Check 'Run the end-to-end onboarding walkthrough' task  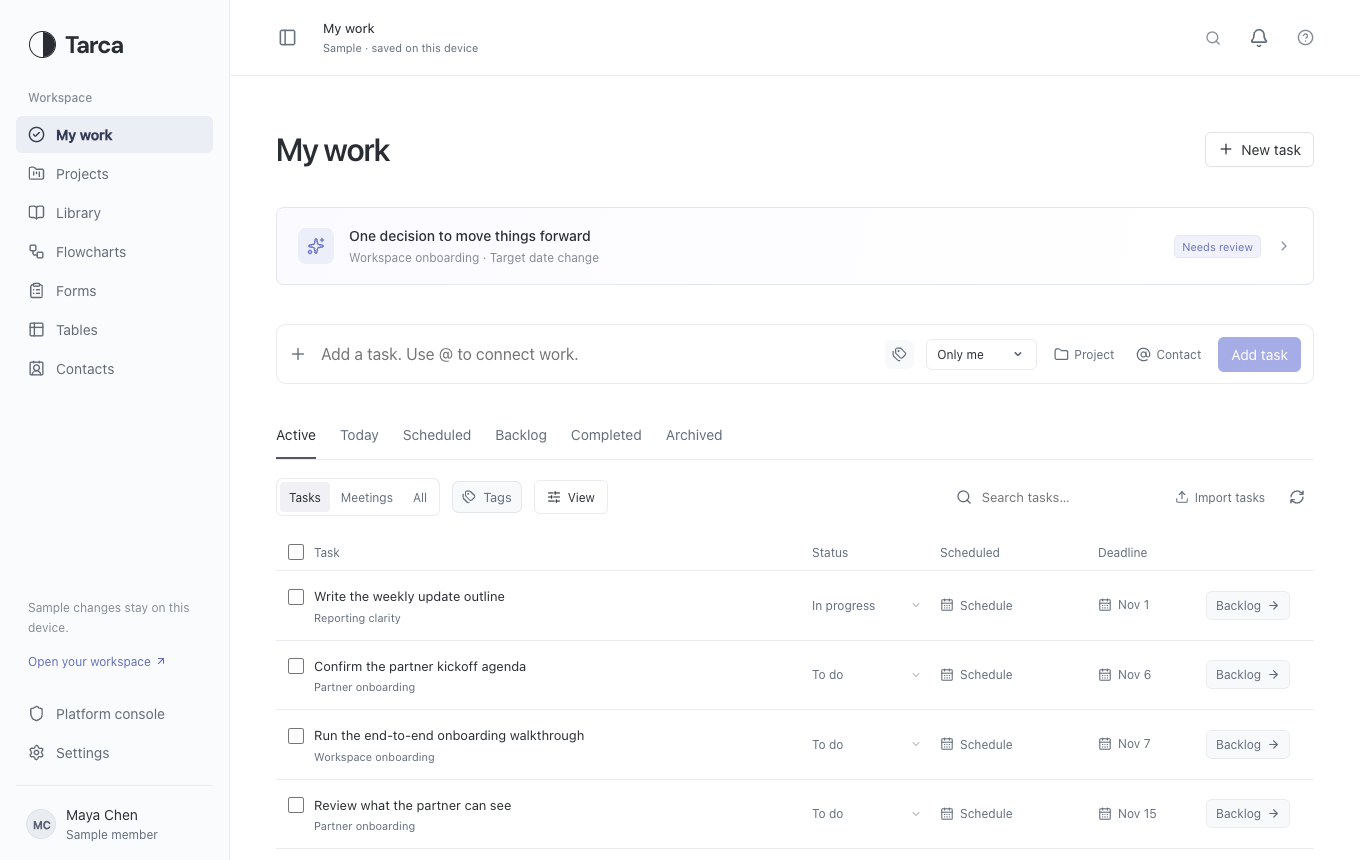(296, 736)
